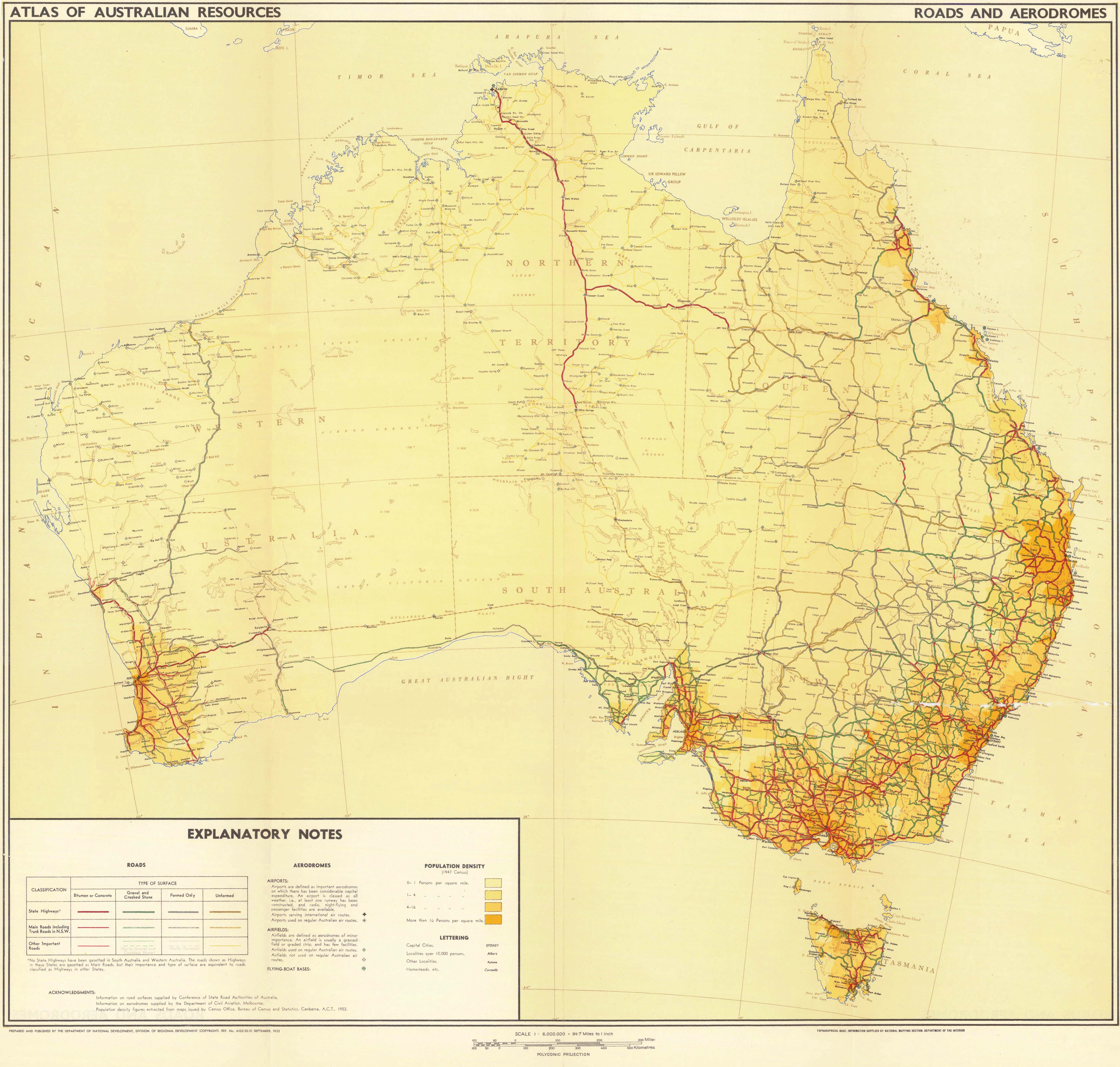The height and width of the screenshot is (1067, 1120).
Task: Click the symbol for airfields used on regular air routes
Action: [x=364, y=950]
